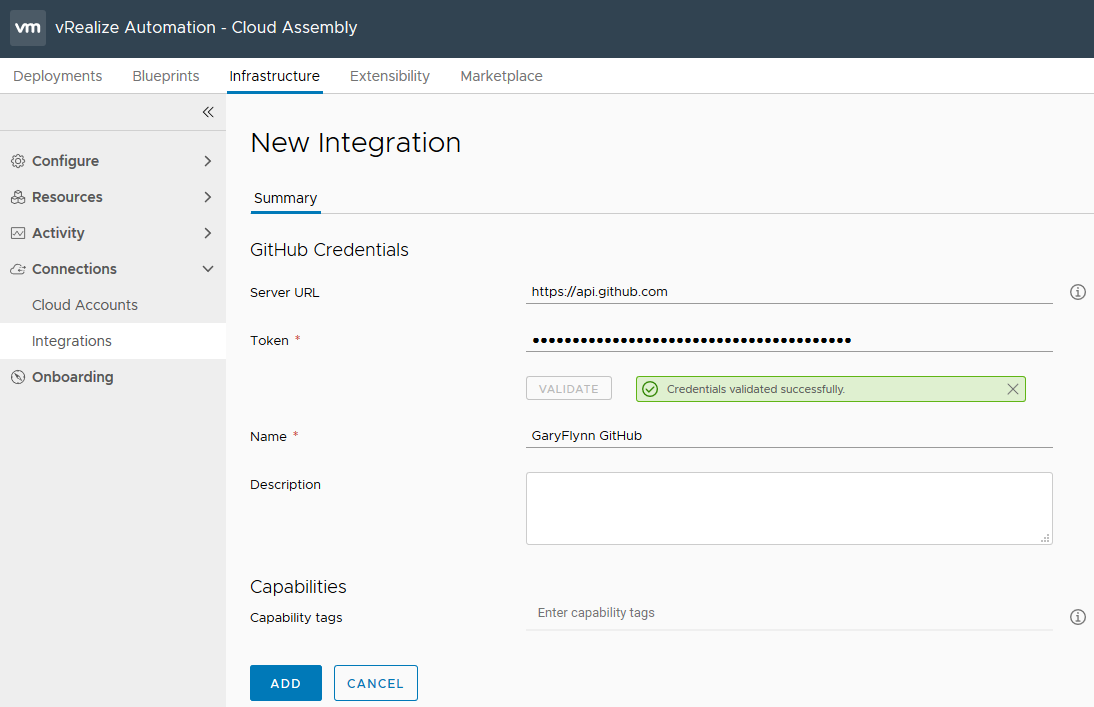The width and height of the screenshot is (1094, 707).
Task: Click the CANCEL button
Action: pyautogui.click(x=375, y=683)
